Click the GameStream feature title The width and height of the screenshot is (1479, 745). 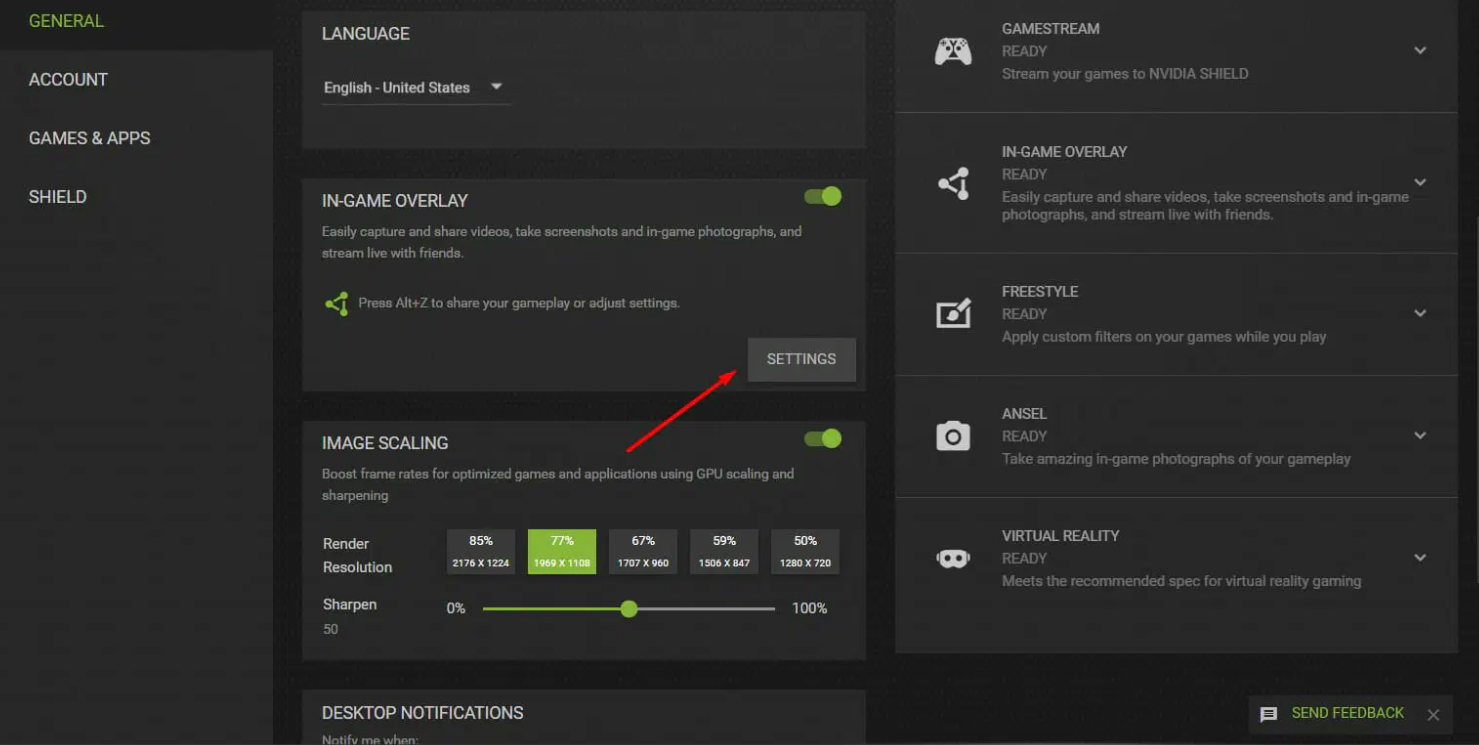click(x=1051, y=29)
